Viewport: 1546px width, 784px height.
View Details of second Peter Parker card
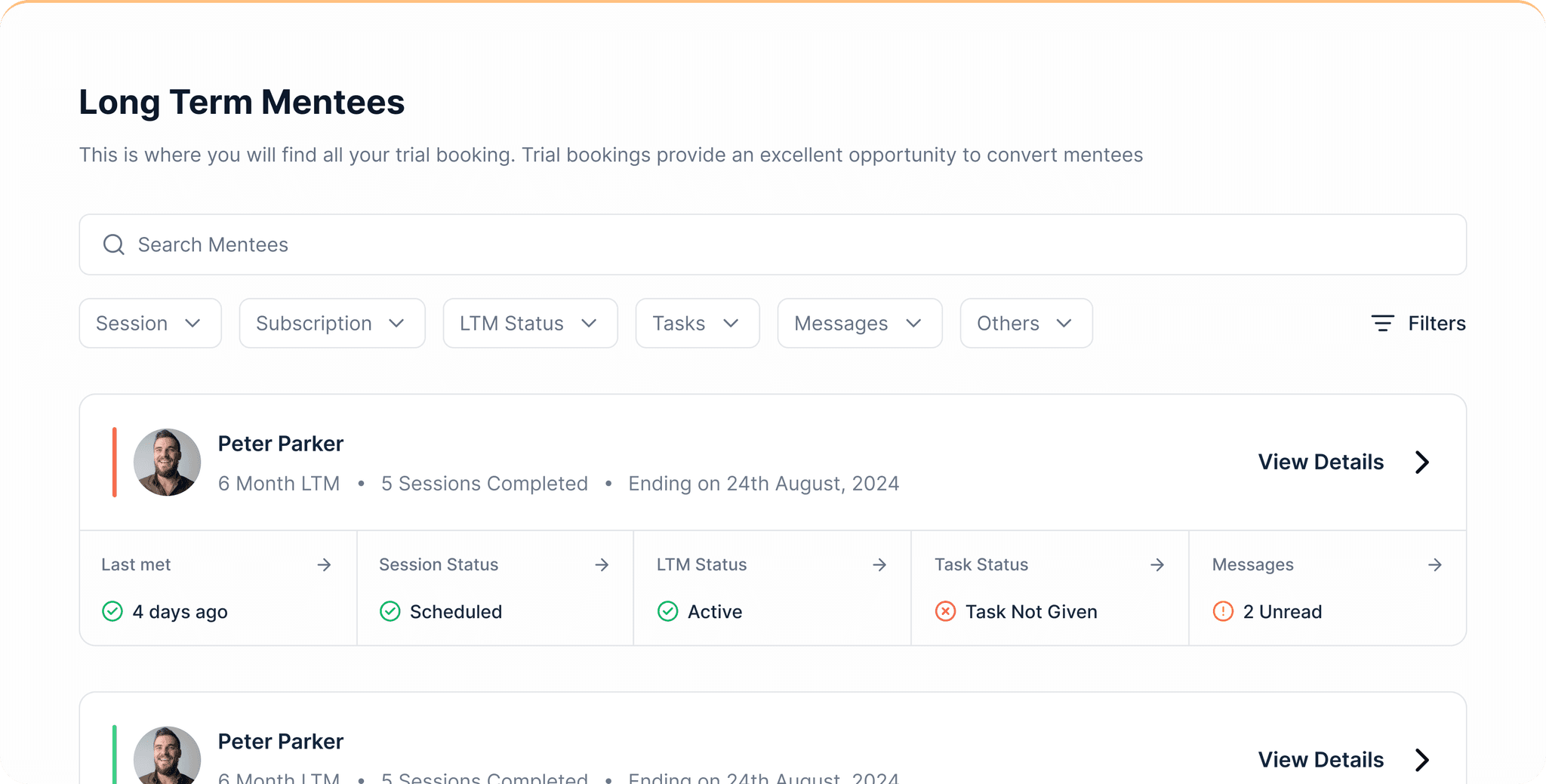pos(1343,759)
